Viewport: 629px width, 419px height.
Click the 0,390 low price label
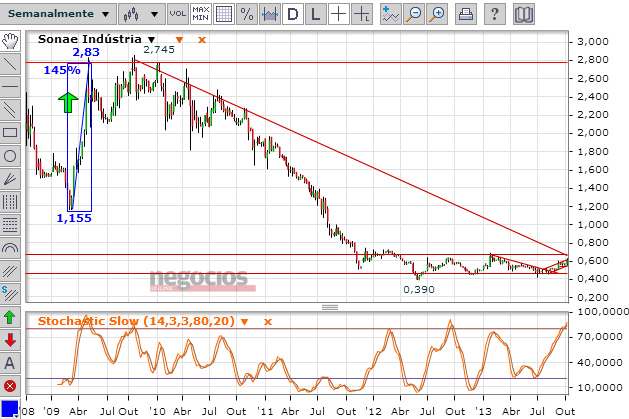coord(419,289)
